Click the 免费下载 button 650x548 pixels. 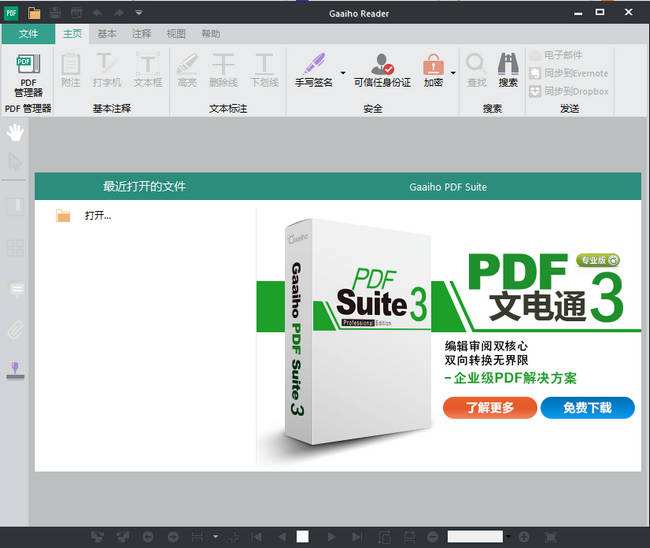coord(587,408)
